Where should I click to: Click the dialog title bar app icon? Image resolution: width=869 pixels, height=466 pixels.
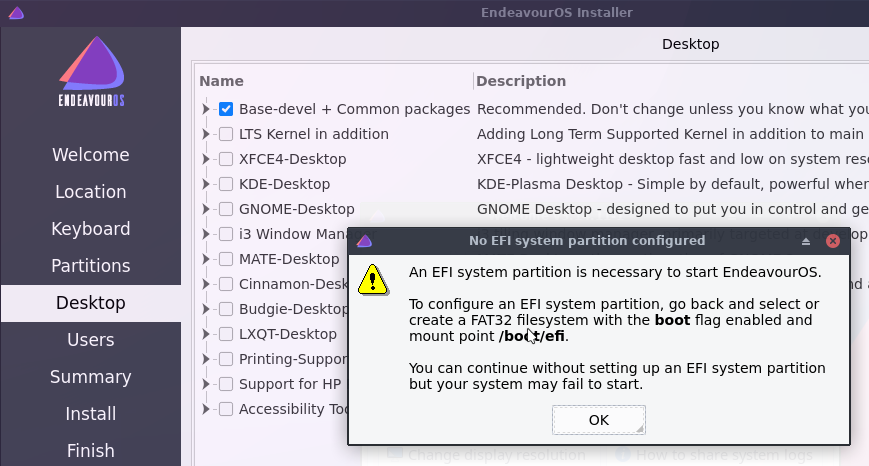pos(364,241)
